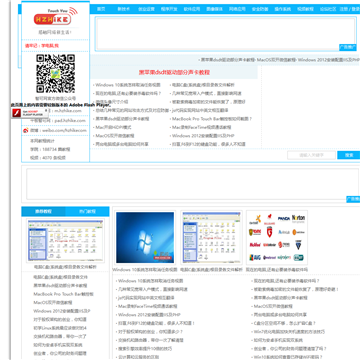Open 'Win7优化电脑加快关机速度' link
The height and width of the screenshot is (360, 360).
click(289, 332)
